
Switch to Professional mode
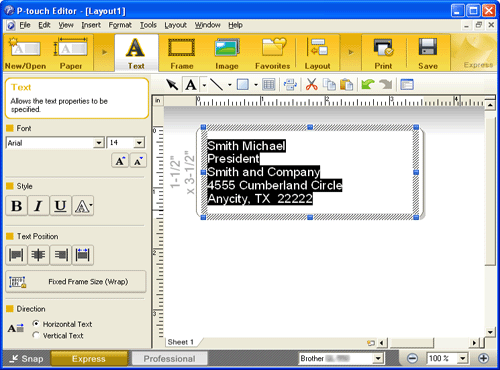point(169,359)
